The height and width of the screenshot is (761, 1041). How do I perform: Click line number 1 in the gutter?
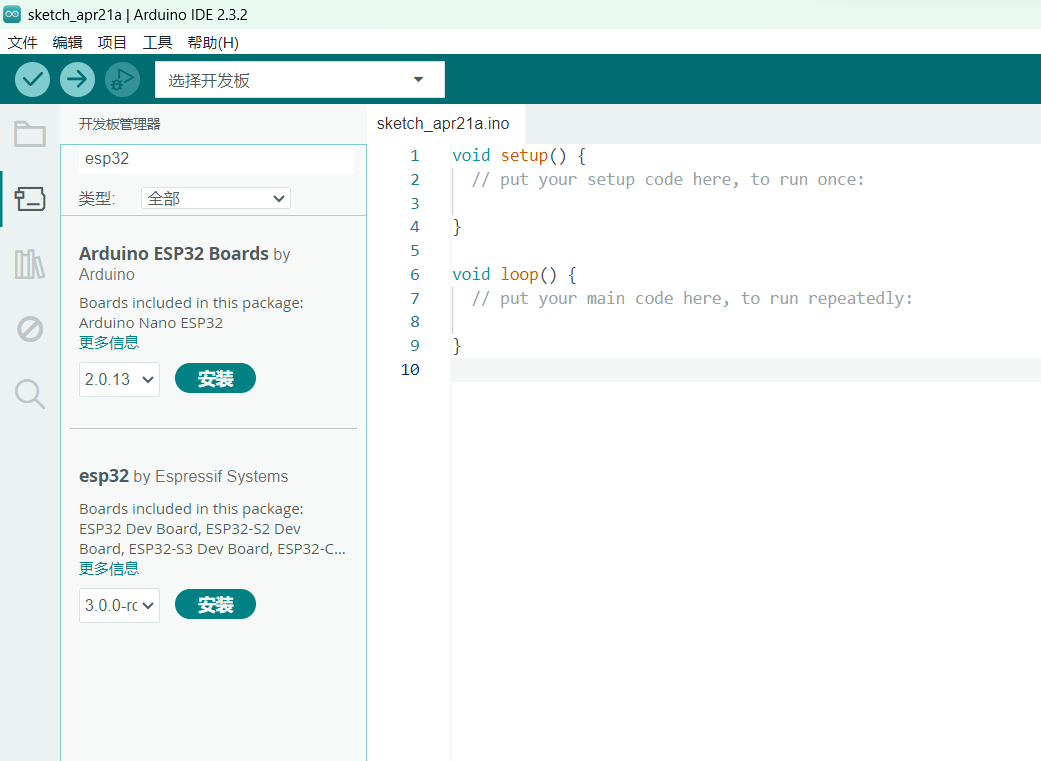pos(415,155)
